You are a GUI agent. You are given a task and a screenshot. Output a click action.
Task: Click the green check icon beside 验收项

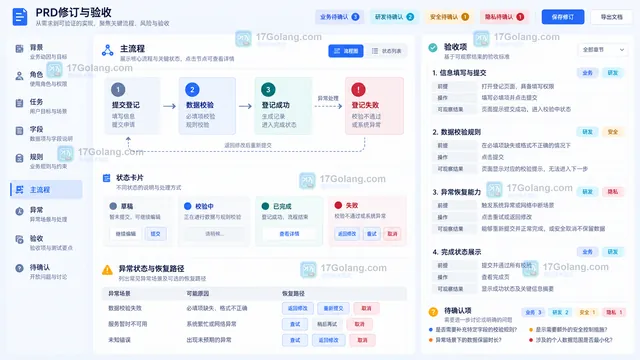coord(433,47)
